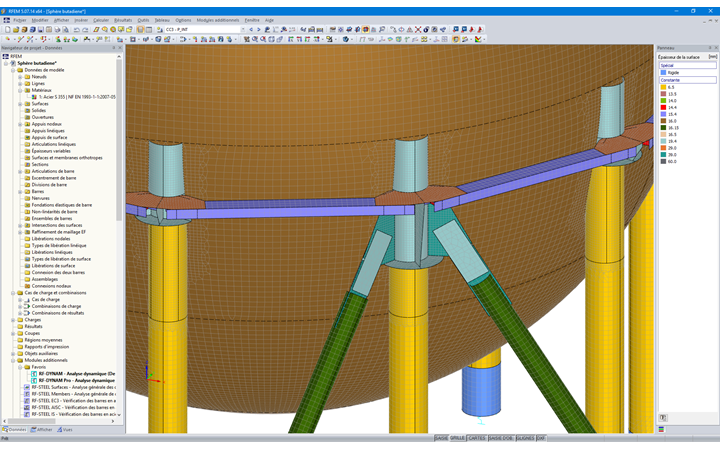
Task: Open the Résultats menu
Action: (123, 20)
